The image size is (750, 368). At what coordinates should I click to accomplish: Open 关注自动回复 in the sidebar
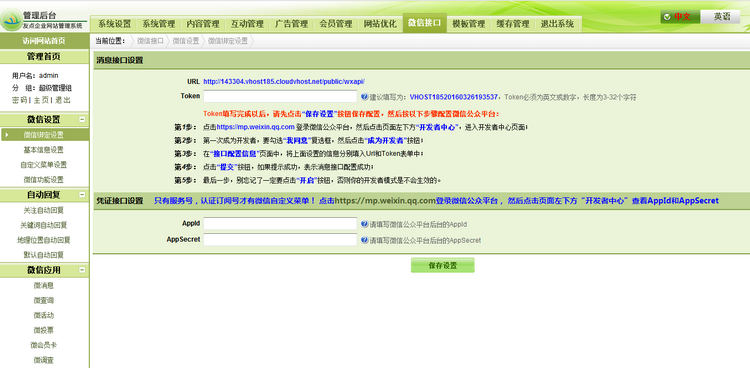(x=44, y=210)
